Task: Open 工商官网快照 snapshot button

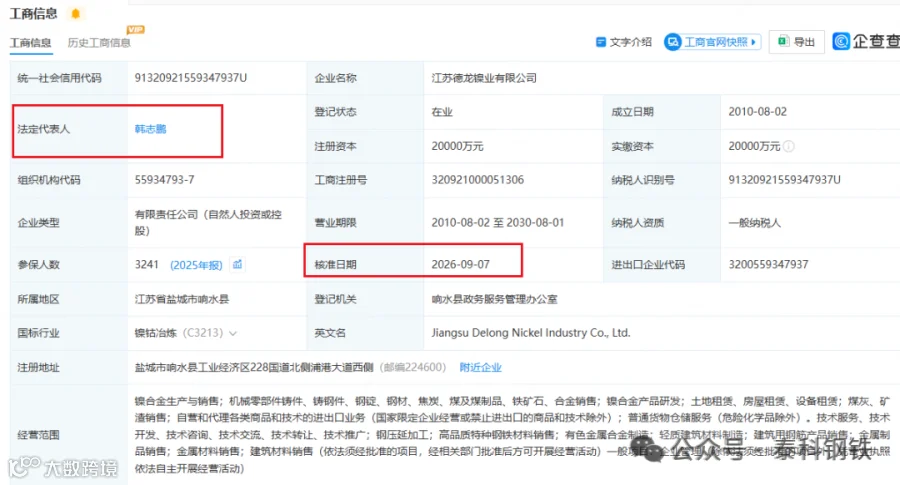Action: (x=712, y=42)
